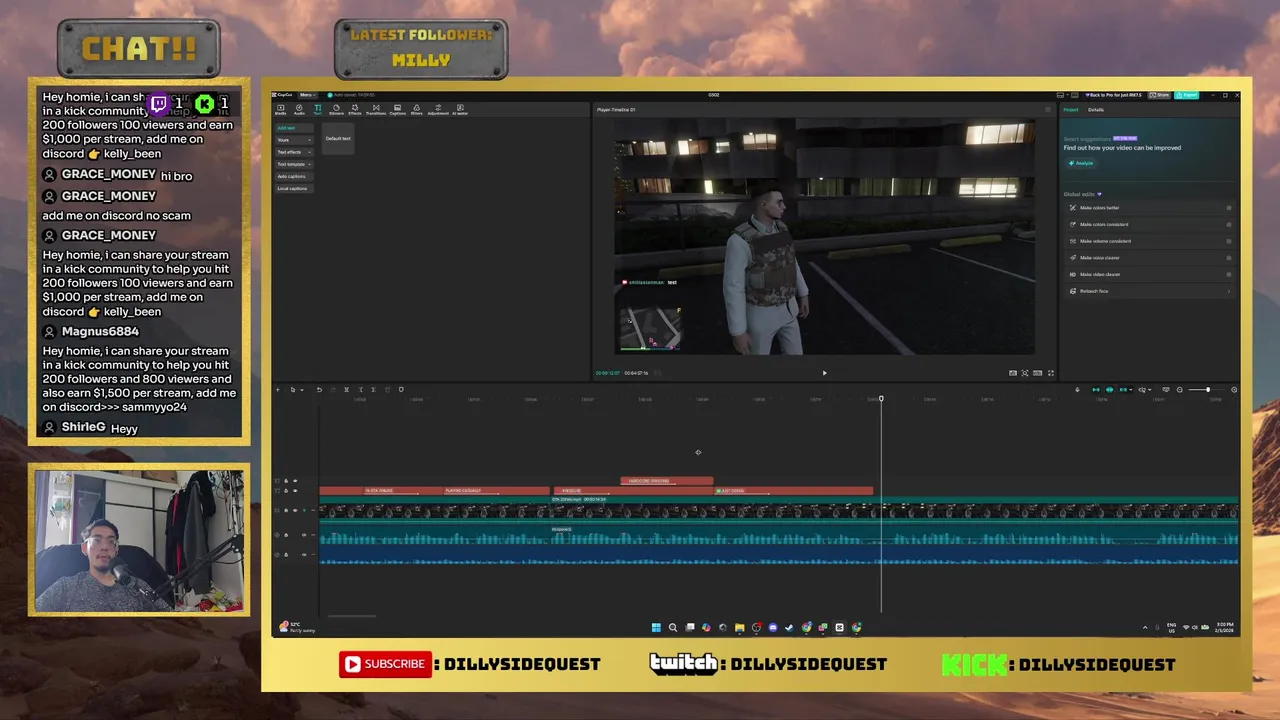Open Local captions option

coord(292,188)
